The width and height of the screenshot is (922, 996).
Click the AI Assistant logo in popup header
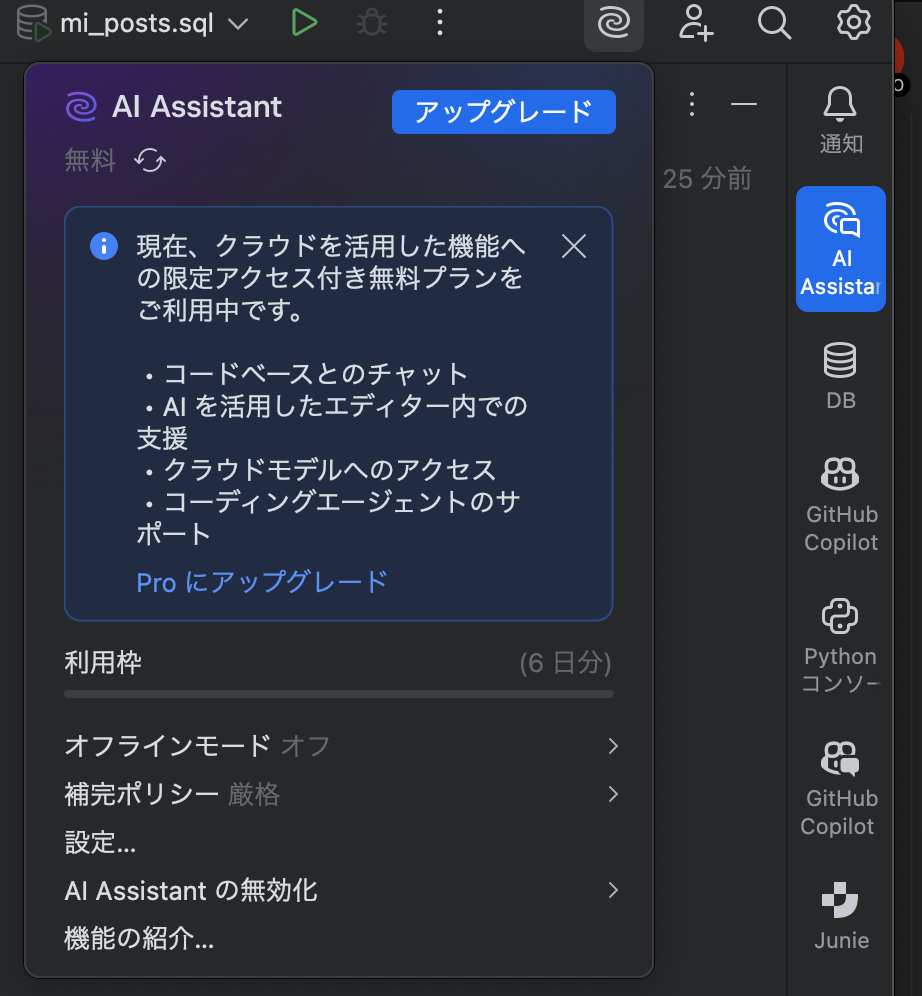pyautogui.click(x=81, y=107)
